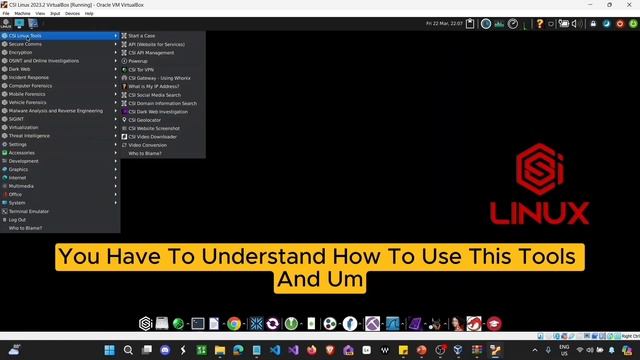Image resolution: width=640 pixels, height=360 pixels.
Task: Open the green globe browser dock icon
Action: 178,324
